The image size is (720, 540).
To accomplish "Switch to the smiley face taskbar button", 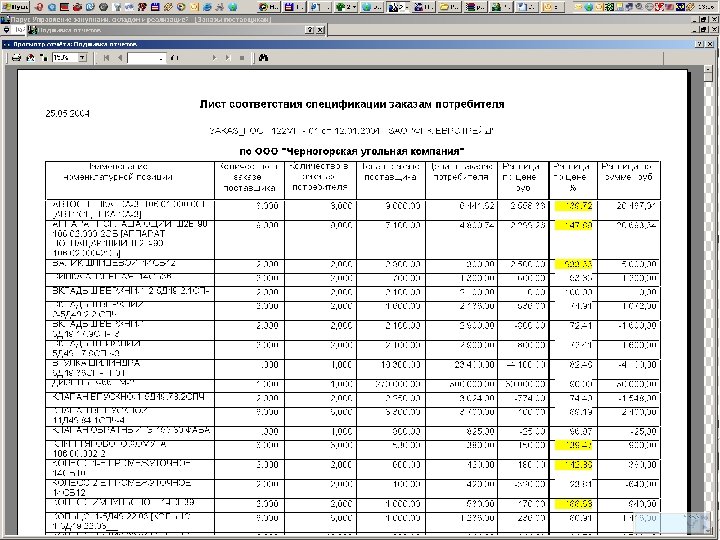I will pyautogui.click(x=552, y=7).
